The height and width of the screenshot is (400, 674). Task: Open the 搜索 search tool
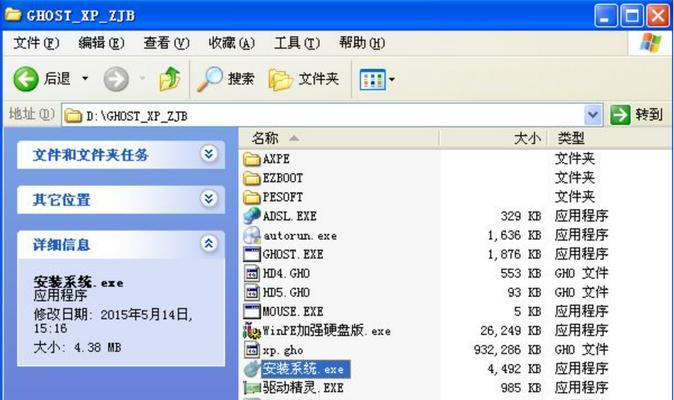point(226,79)
